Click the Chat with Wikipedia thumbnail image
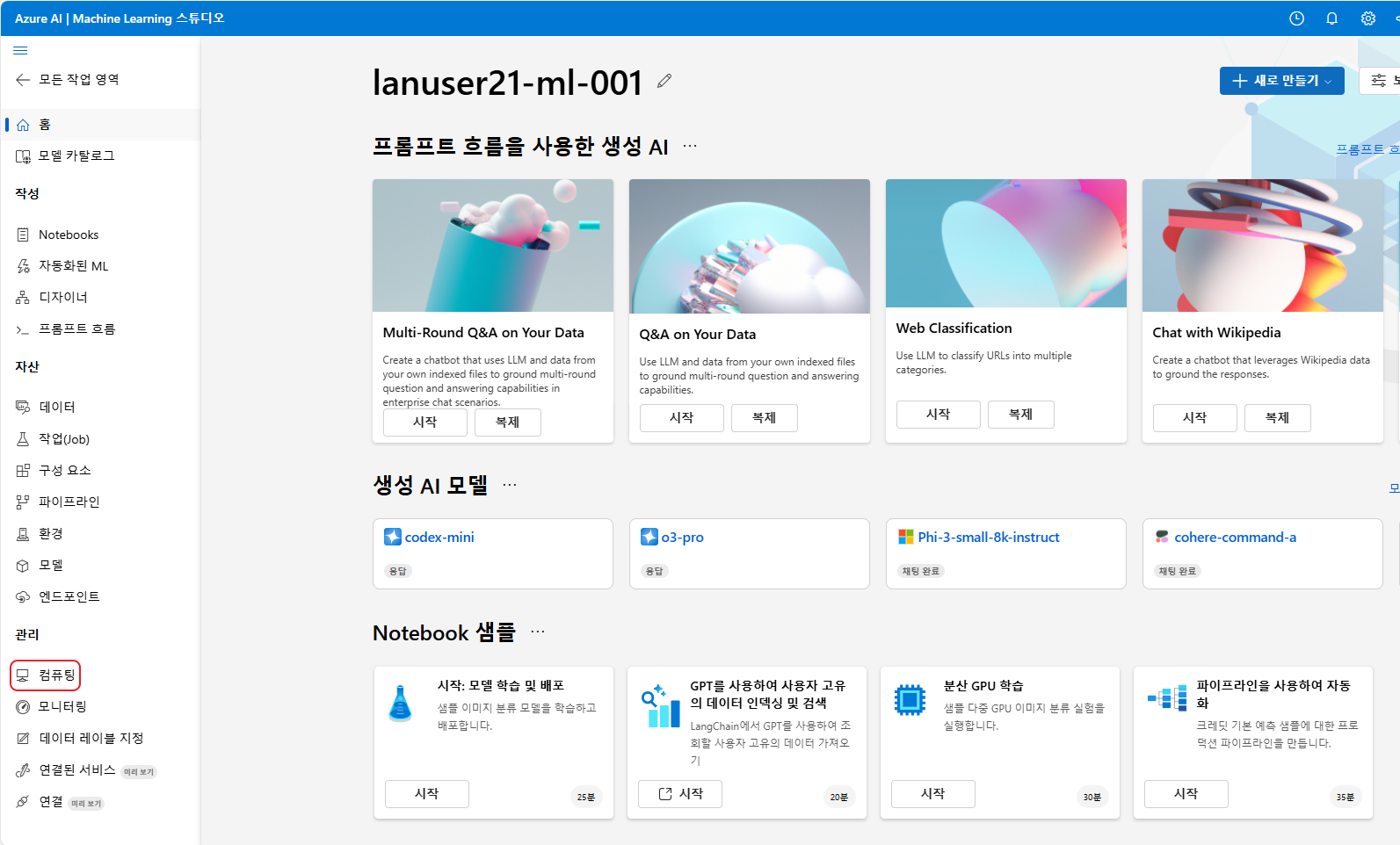The image size is (1400, 845). pos(1263,245)
